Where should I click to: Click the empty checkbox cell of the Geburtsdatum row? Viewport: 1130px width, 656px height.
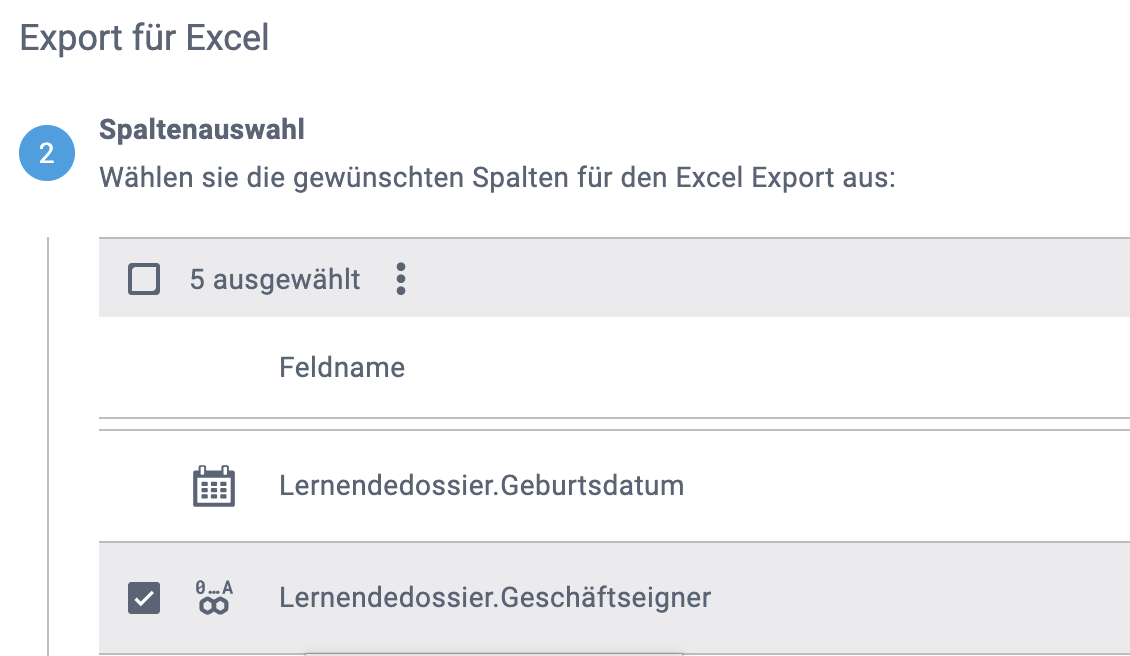pyautogui.click(x=144, y=487)
